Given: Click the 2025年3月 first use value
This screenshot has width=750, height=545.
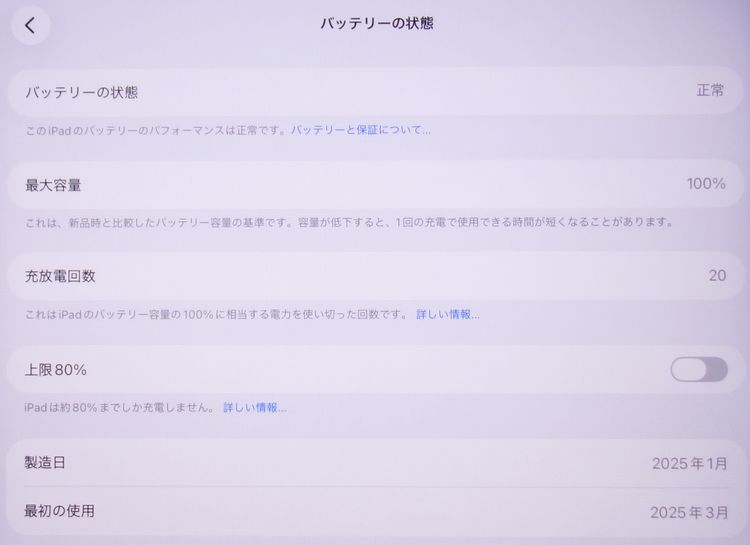Looking at the screenshot, I should [689, 513].
